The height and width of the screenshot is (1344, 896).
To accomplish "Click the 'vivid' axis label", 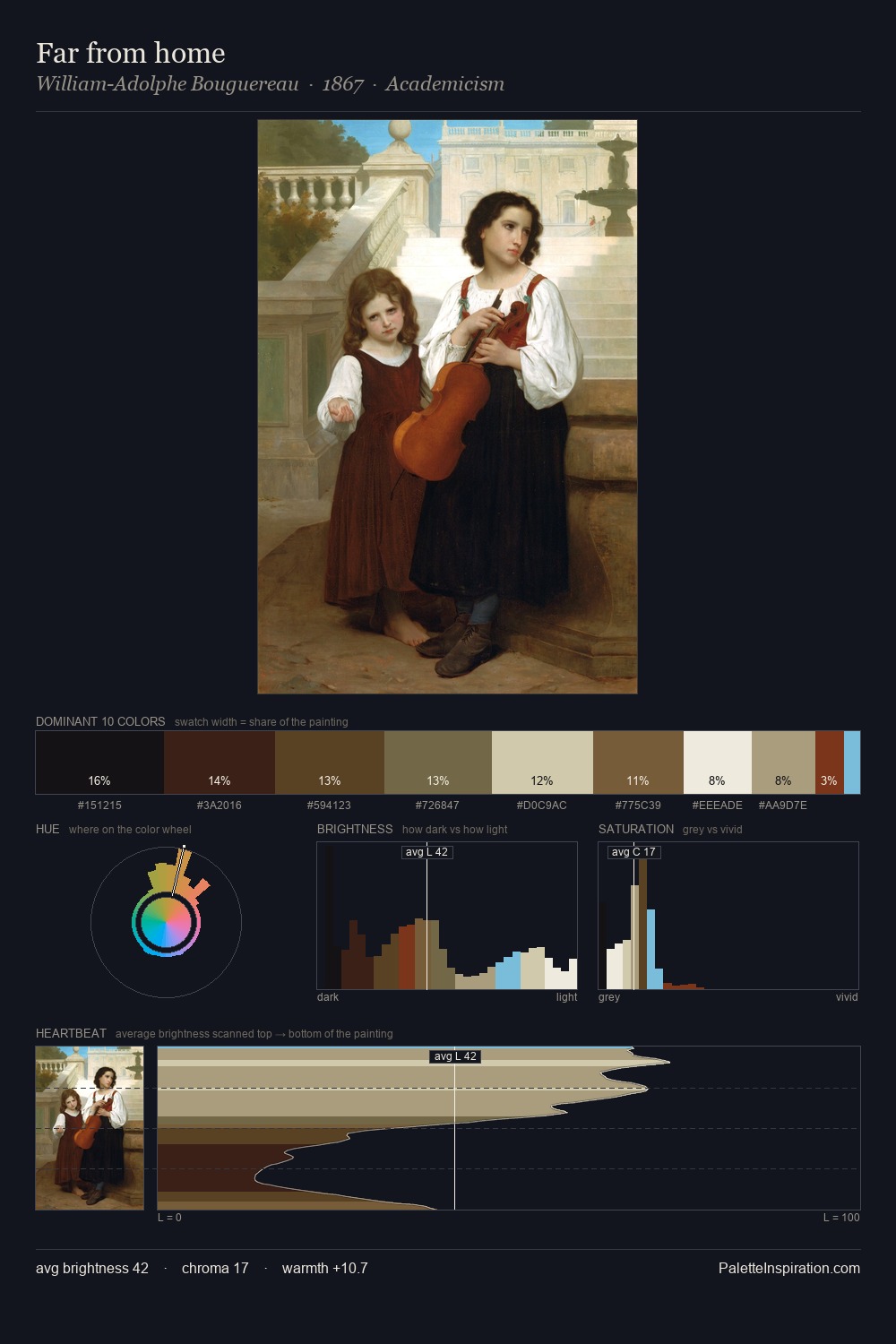I will (847, 997).
